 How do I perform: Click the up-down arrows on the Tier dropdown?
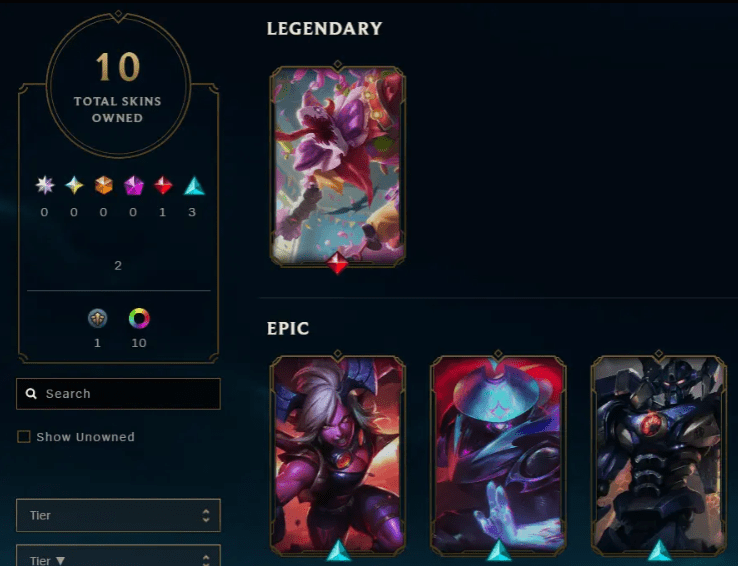[x=206, y=515]
